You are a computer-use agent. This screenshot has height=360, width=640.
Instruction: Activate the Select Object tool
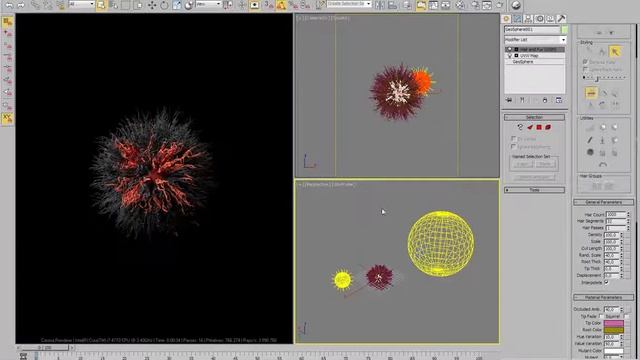point(101,5)
